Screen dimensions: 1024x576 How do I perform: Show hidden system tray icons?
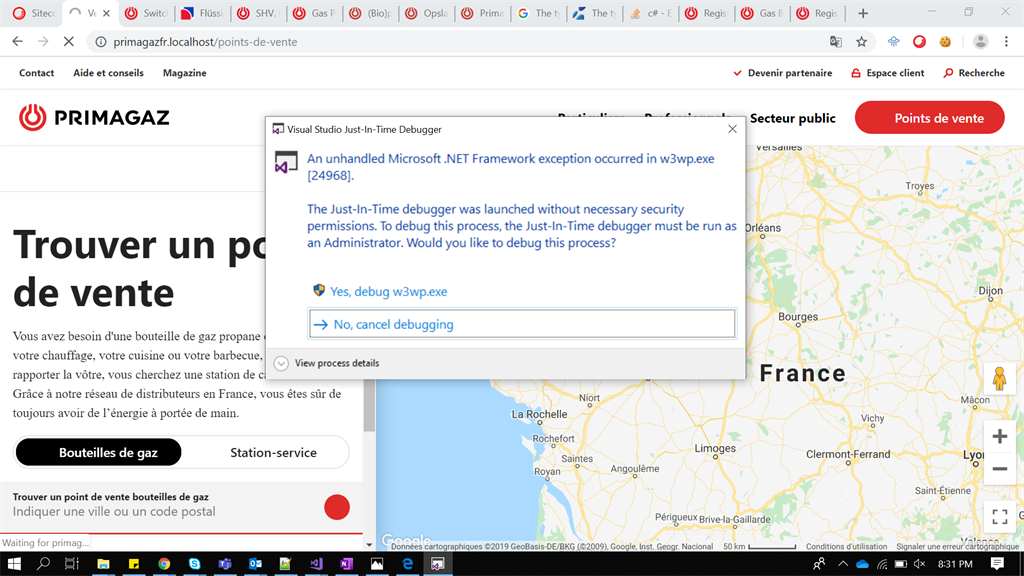[x=842, y=564]
